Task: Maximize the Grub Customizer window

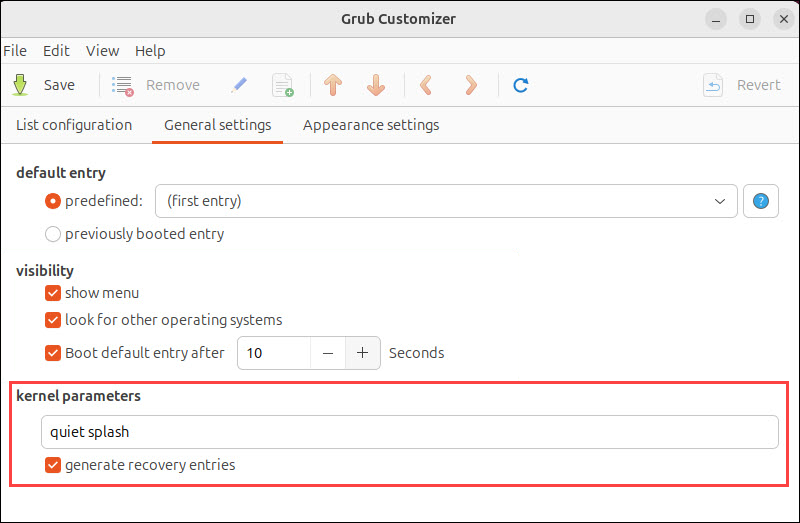Action: (x=750, y=19)
